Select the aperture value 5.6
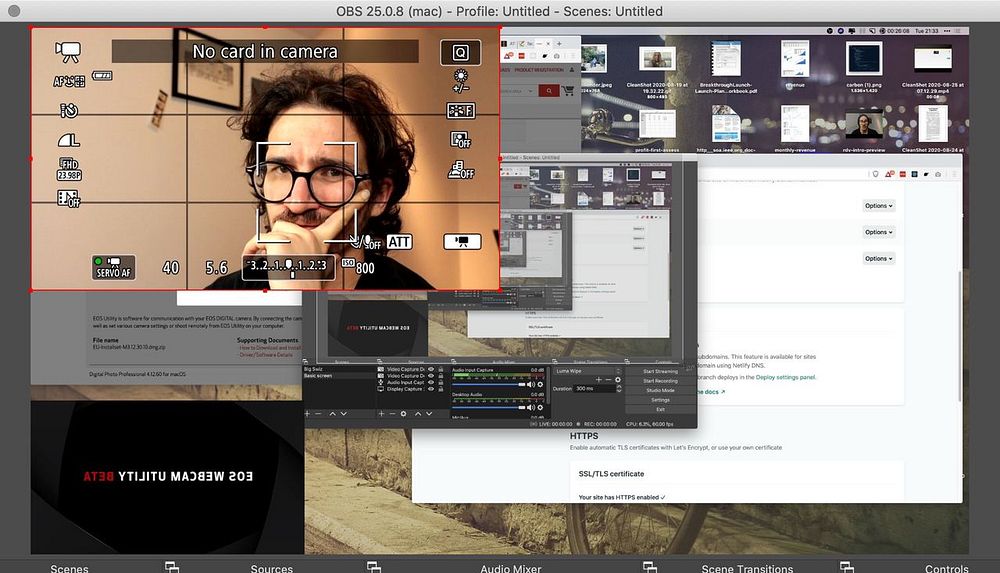Image resolution: width=1000 pixels, height=573 pixels. coord(217,267)
